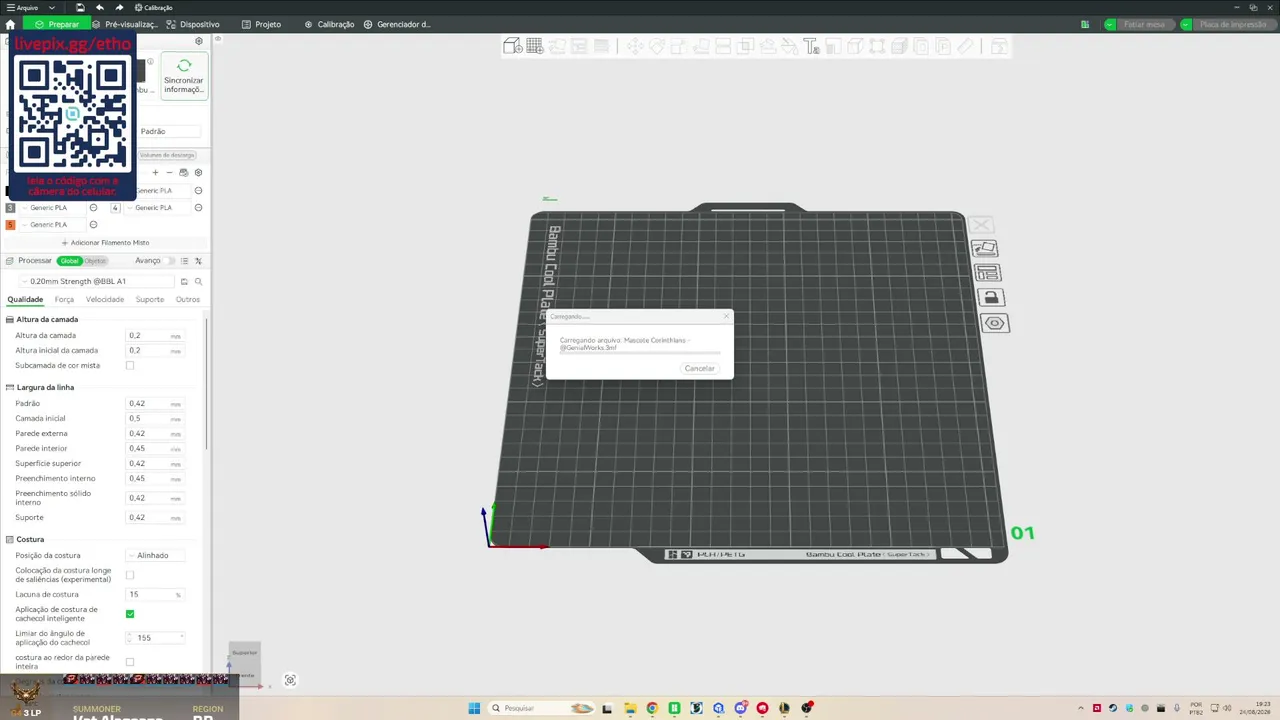The image size is (1280, 720).
Task: Click the AMS filament sync icon
Action: 183,173
